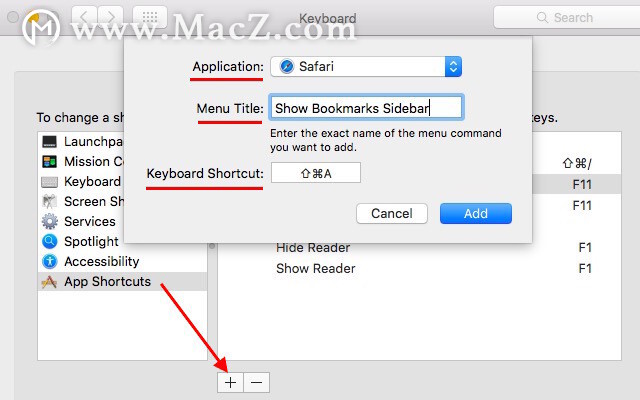Go back with the left chevron button
640x400 pixels.
click(84, 17)
